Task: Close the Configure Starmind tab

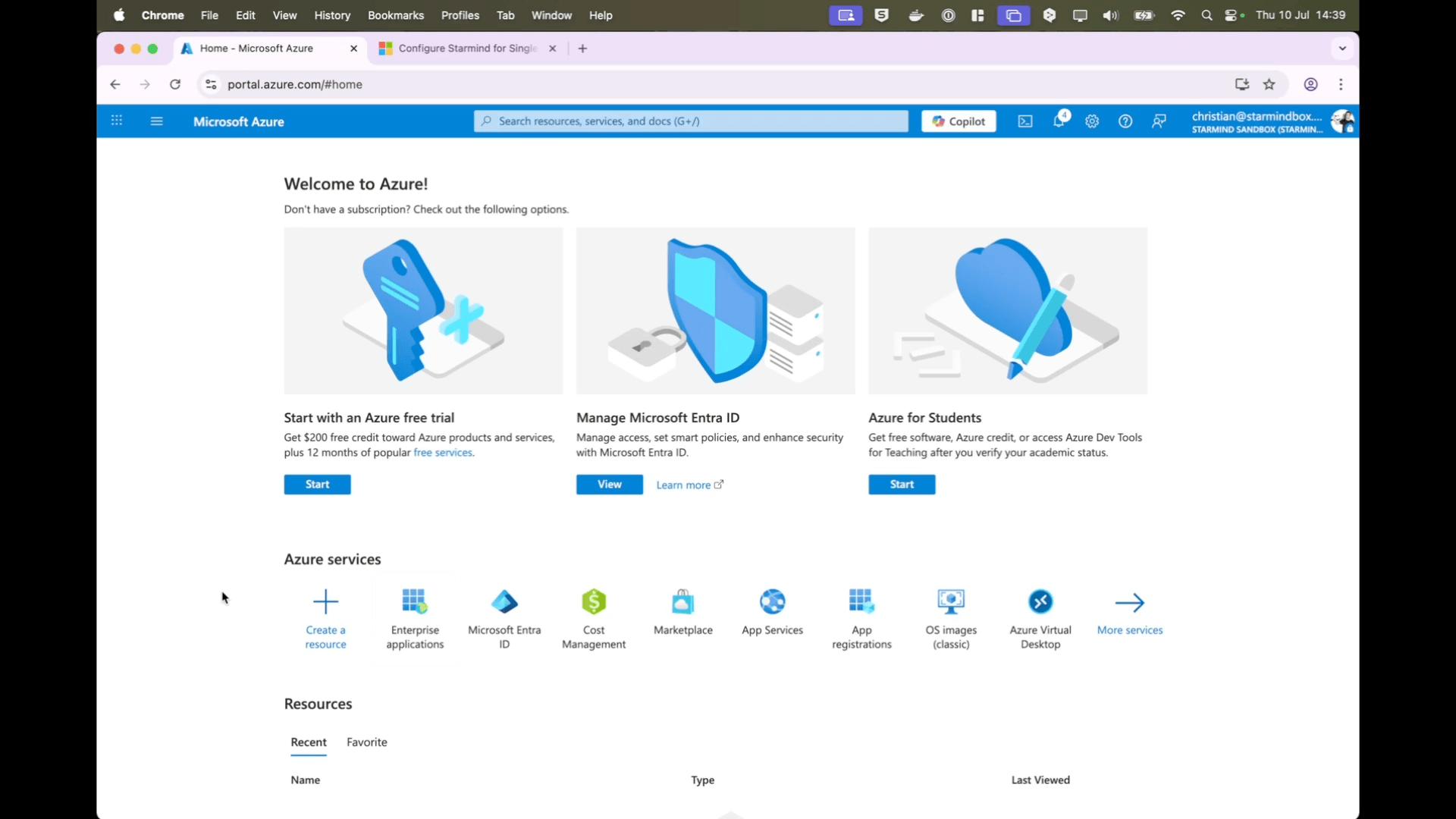Action: click(x=552, y=49)
